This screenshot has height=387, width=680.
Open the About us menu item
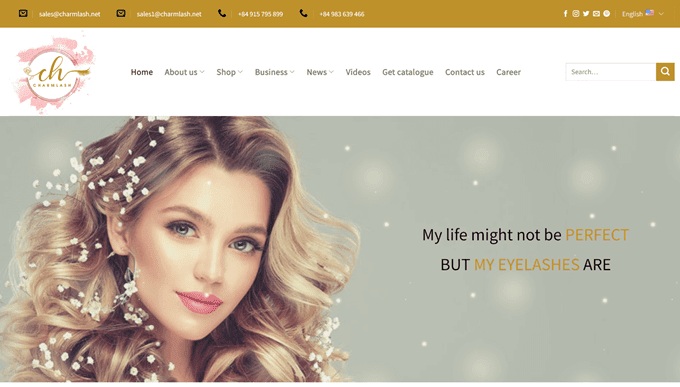181,72
